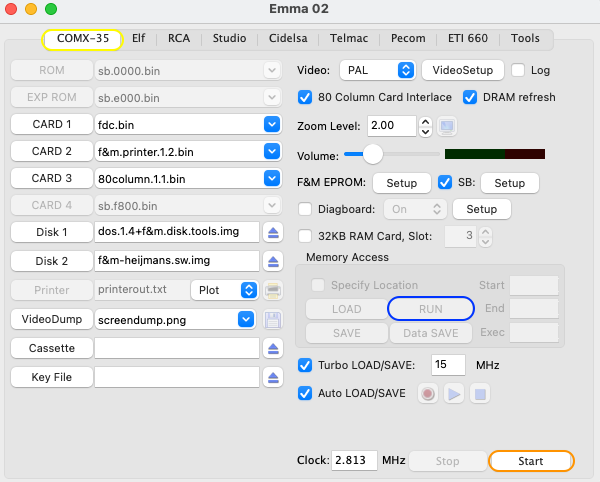The width and height of the screenshot is (600, 482).
Task: Save screen dump via floppy icon
Action: click(273, 319)
